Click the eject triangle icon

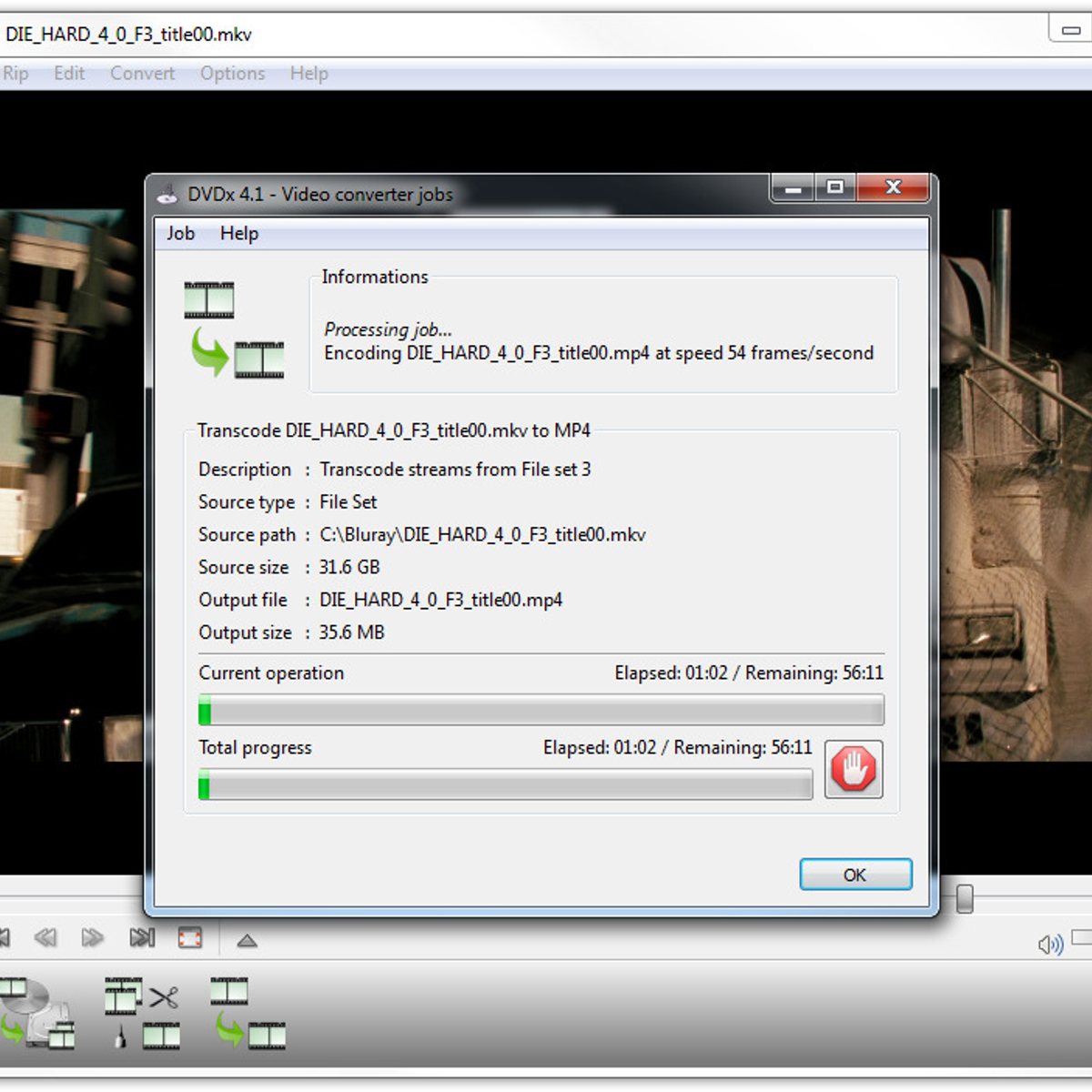pos(247,940)
